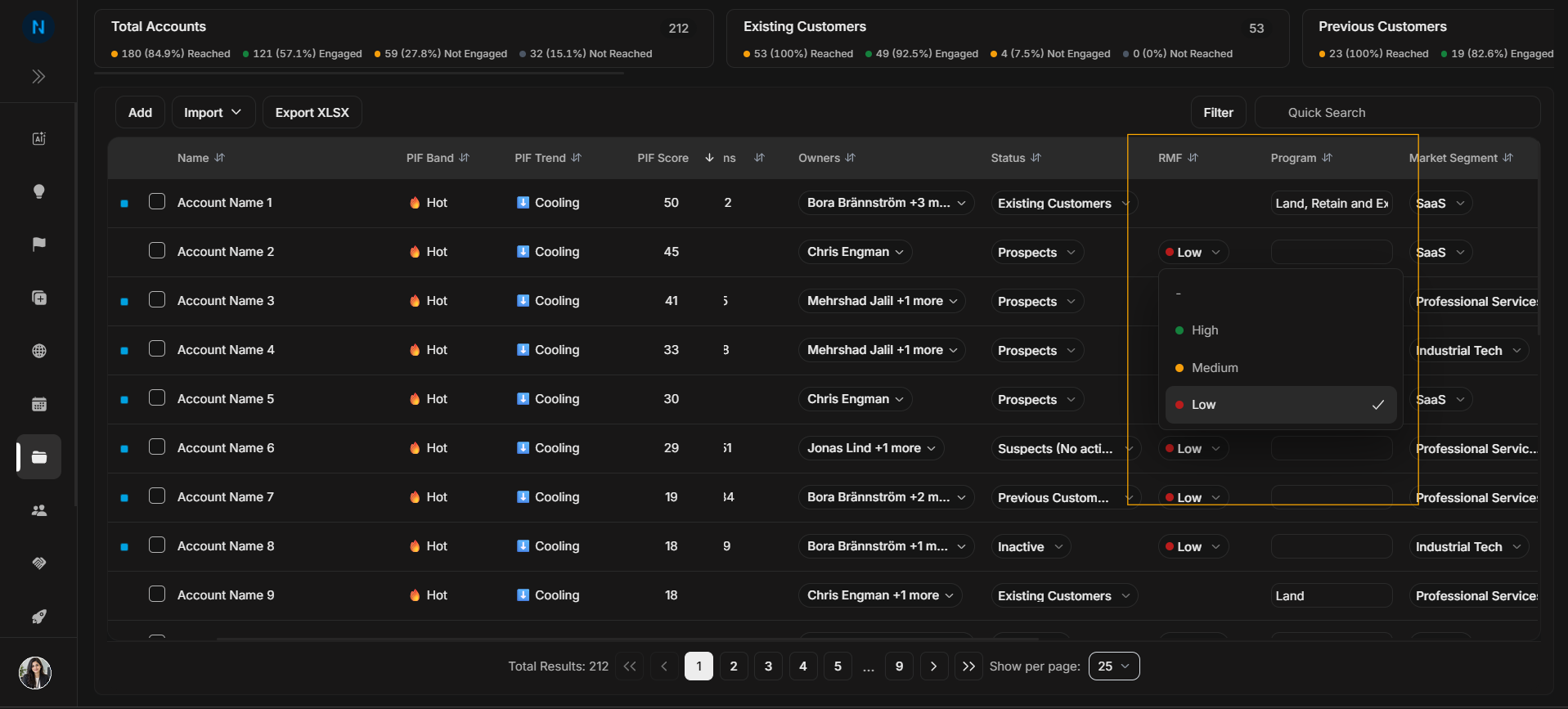The width and height of the screenshot is (1568, 709).
Task: Click the Quick Search field
Action: point(1398,113)
